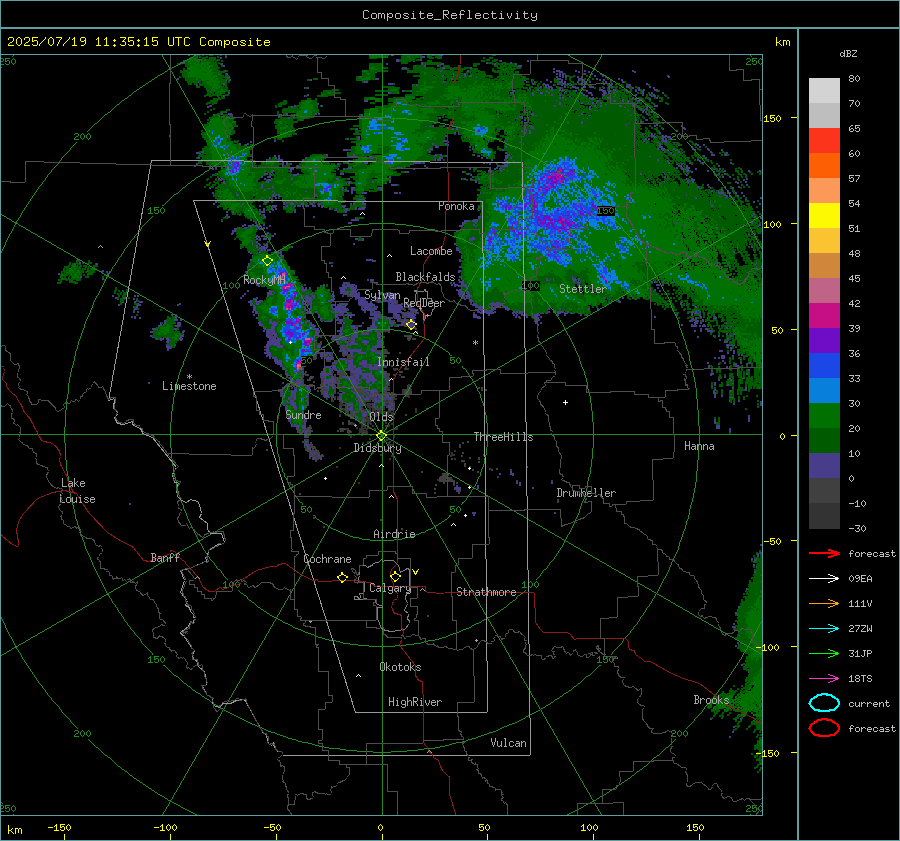Click the 2025/07/19 11:35:15 UTC timestamp

tap(98, 42)
